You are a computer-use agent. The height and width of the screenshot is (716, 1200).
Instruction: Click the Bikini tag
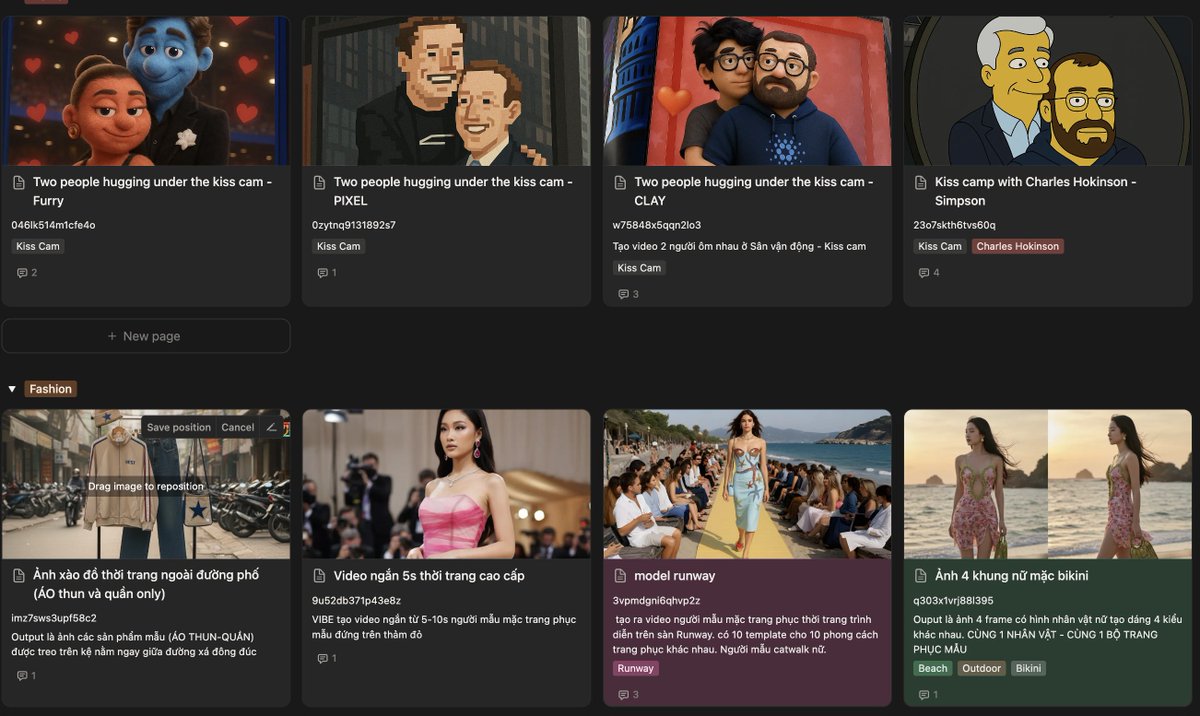1028,668
